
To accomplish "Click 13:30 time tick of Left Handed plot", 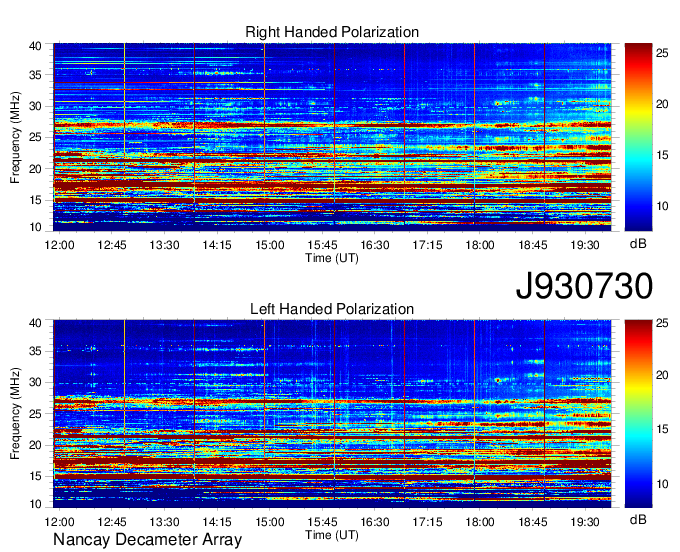I will click(x=164, y=522).
